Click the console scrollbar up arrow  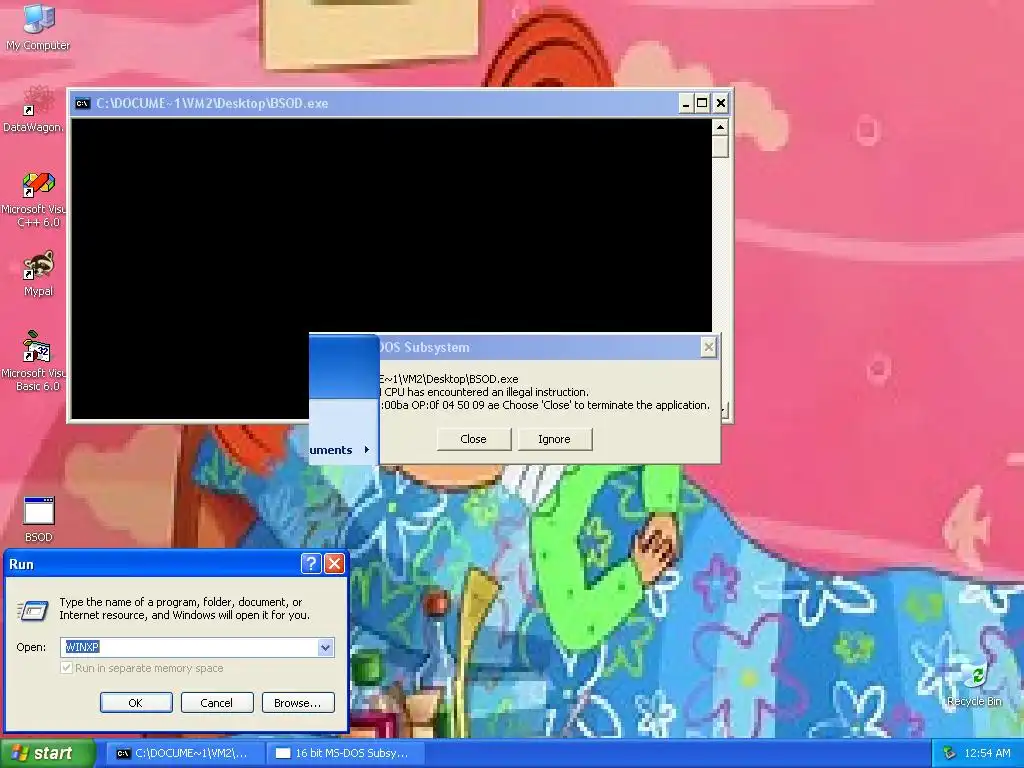(x=720, y=127)
